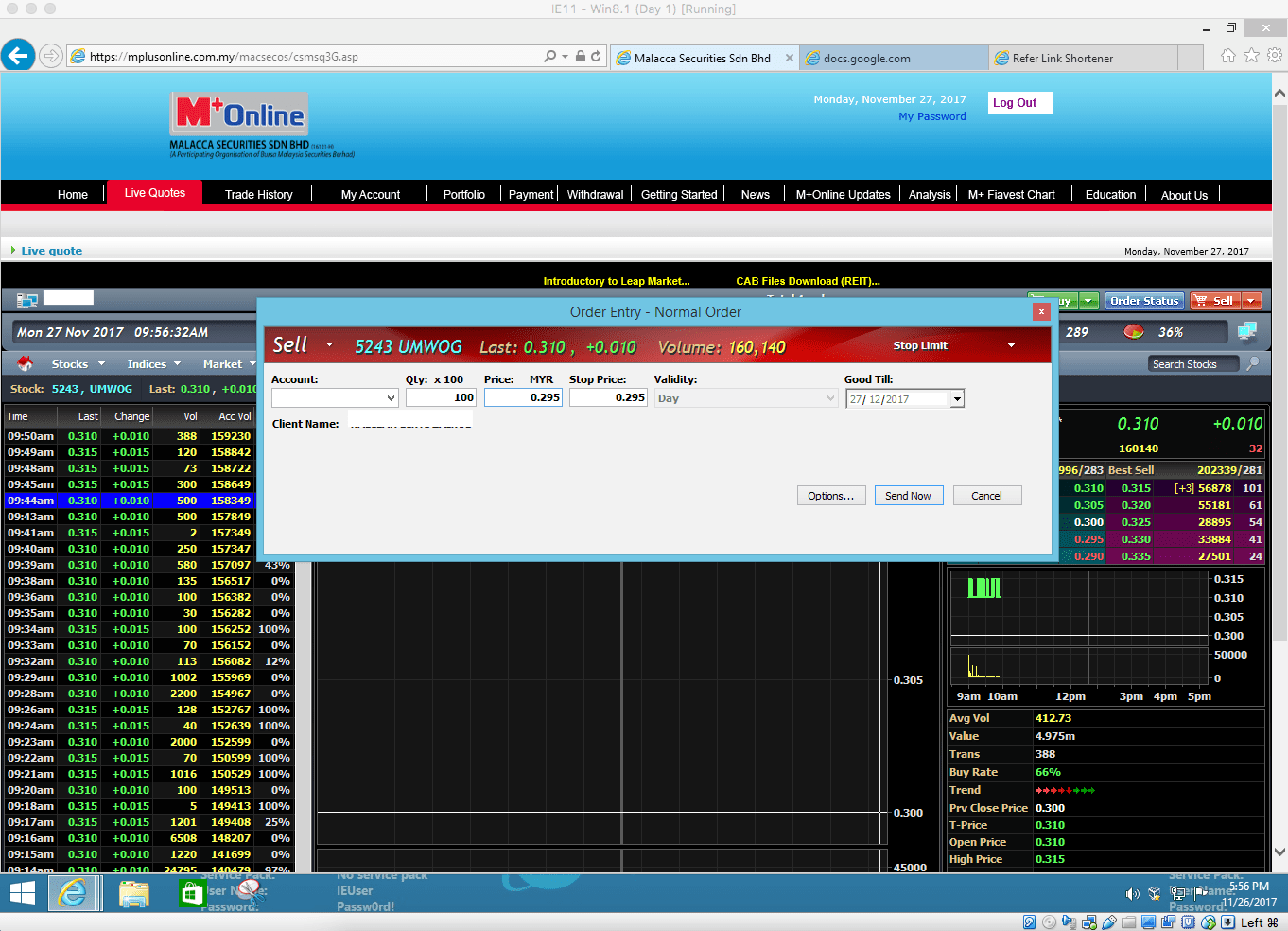Click the home icon in quote toolbar
The width and height of the screenshot is (1288, 931).
pos(25,364)
